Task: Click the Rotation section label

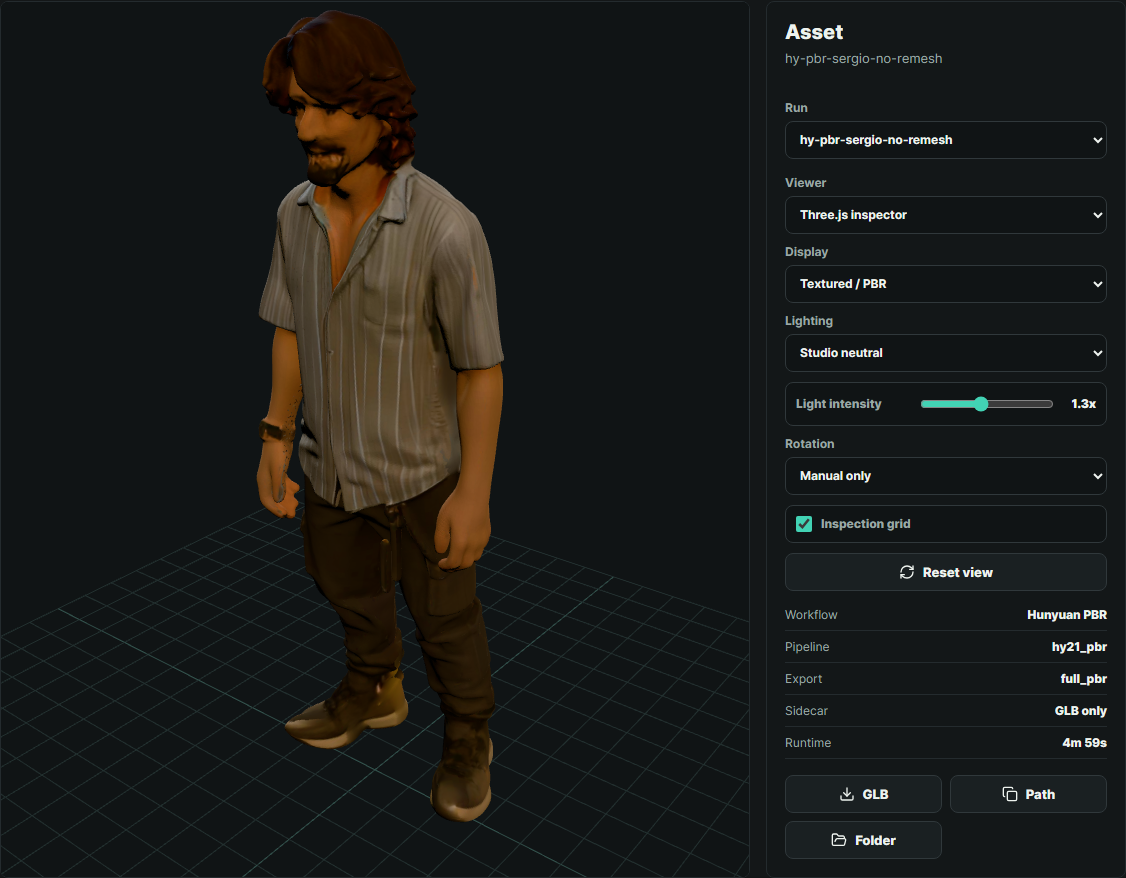Action: pos(809,444)
